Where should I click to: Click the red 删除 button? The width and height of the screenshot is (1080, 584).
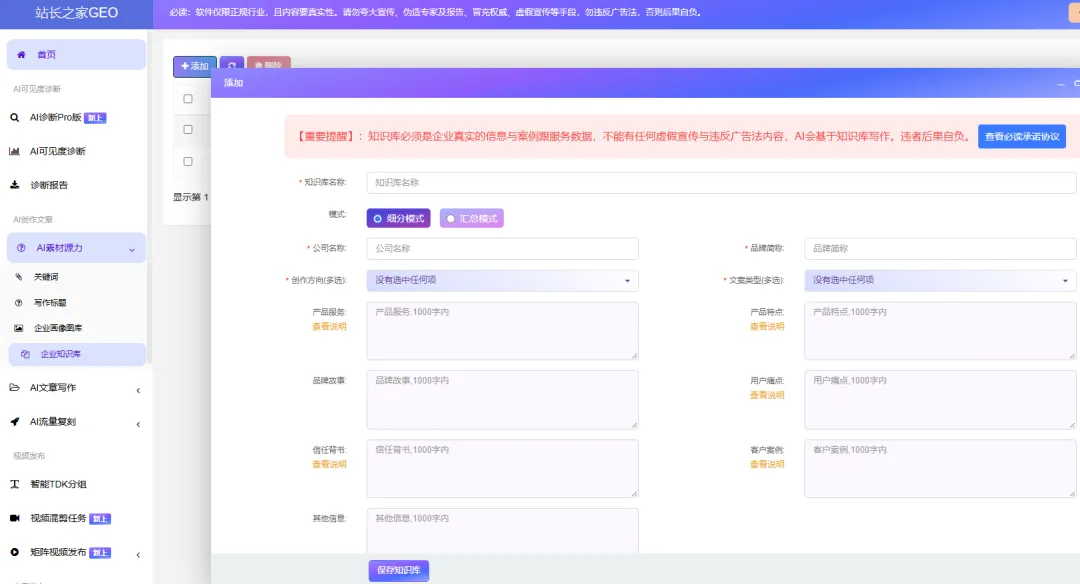coord(269,63)
